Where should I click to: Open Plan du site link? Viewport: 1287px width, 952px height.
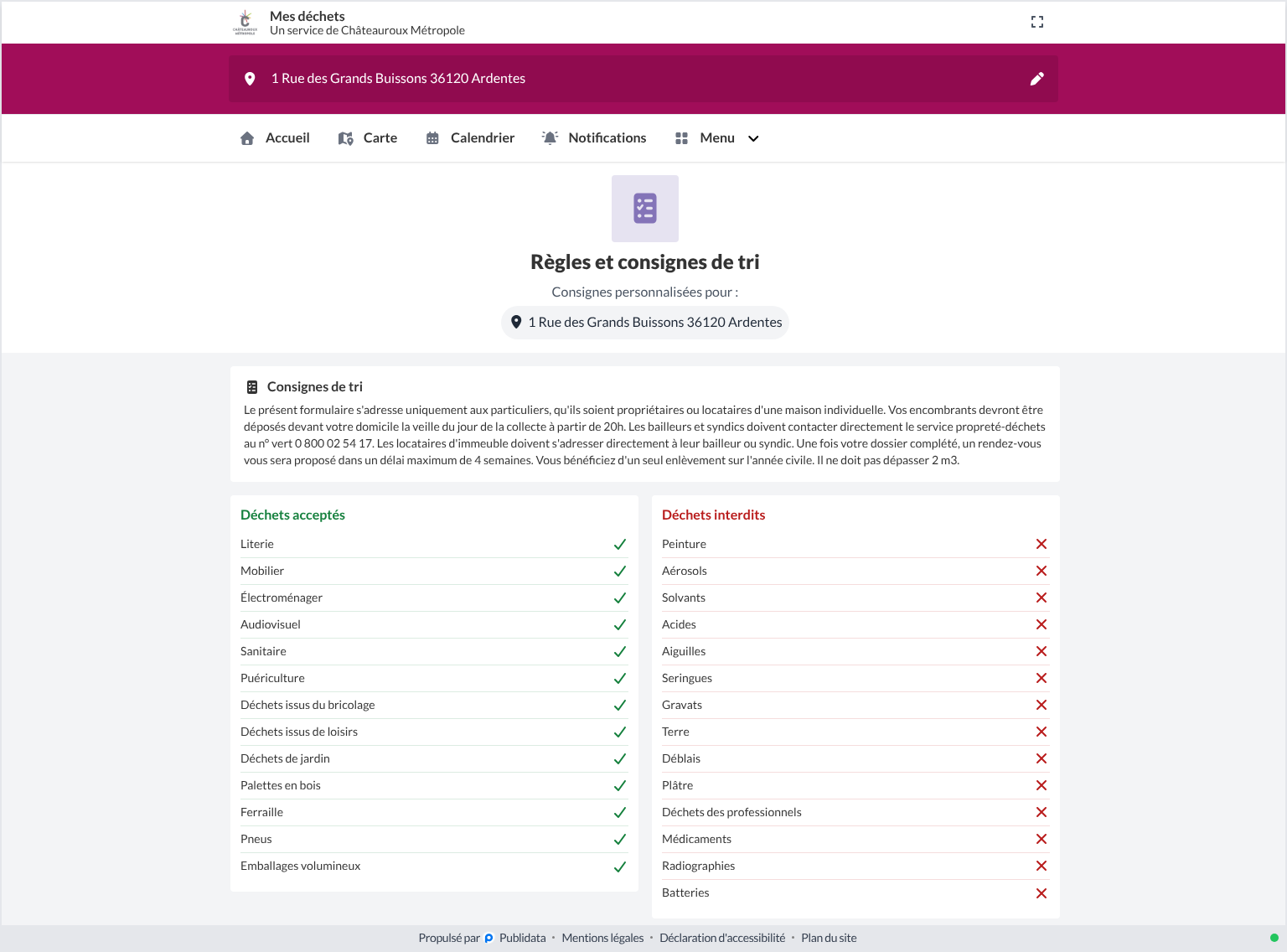click(829, 938)
